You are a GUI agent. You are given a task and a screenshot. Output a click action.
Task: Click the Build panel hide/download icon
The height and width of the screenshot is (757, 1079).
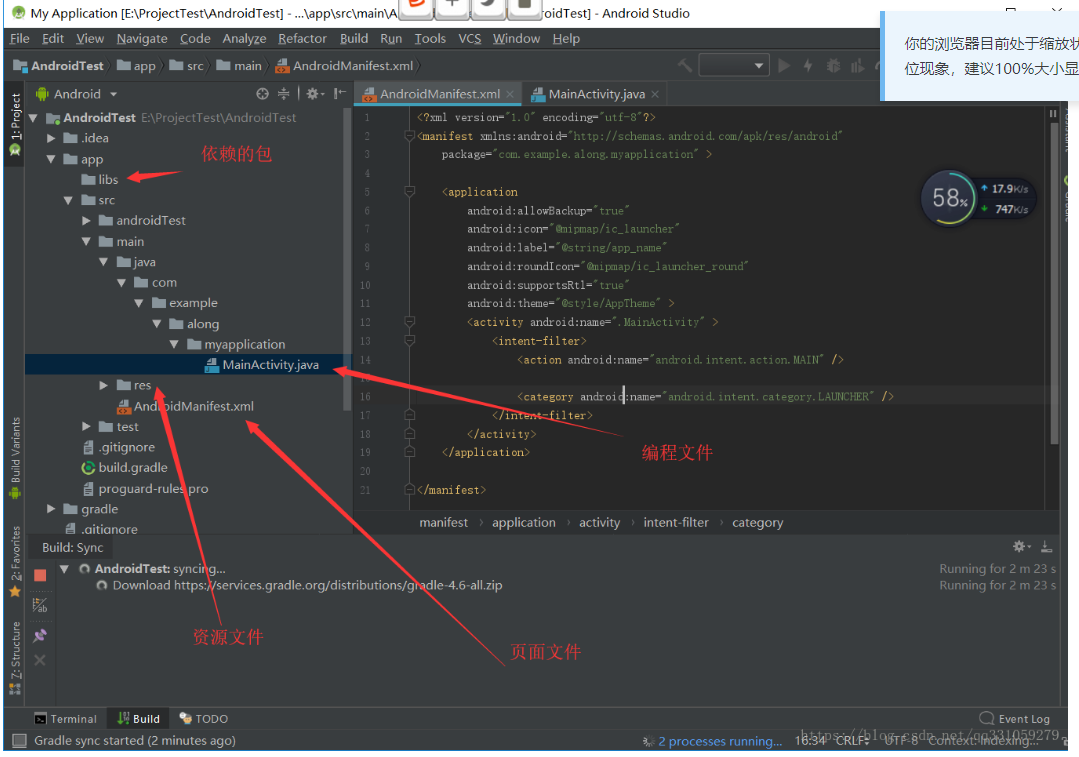tap(1046, 546)
